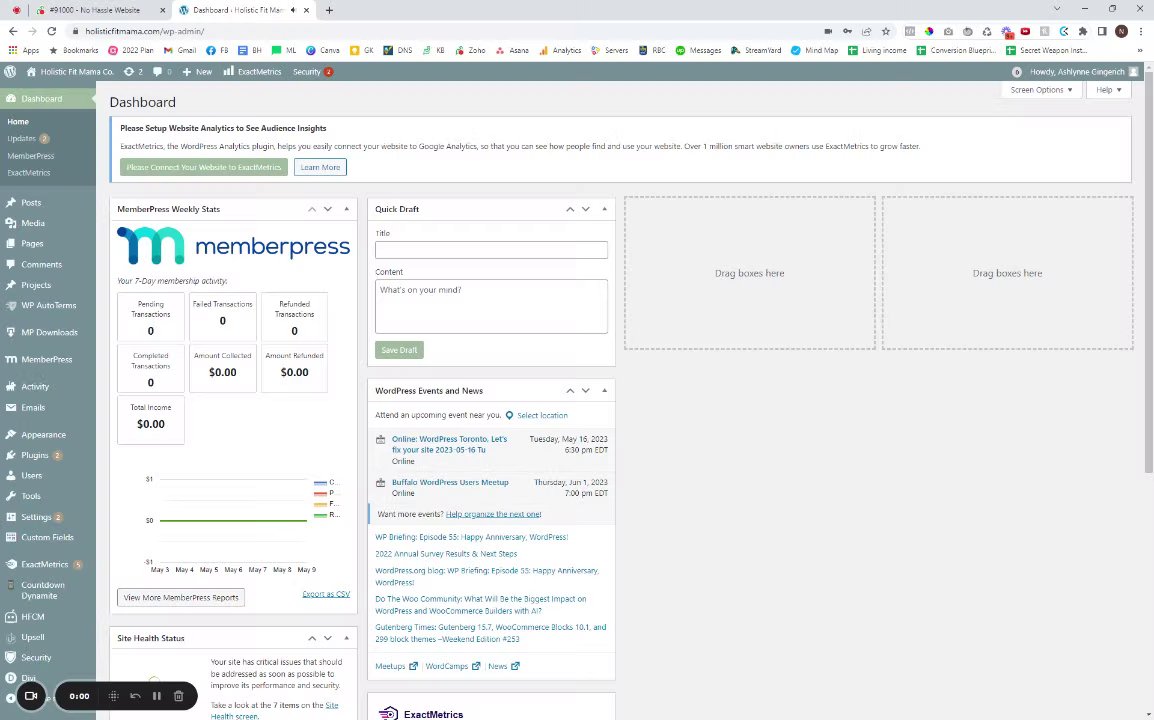This screenshot has width=1154, height=720.
Task: Open Projects in sidebar
Action: tap(36, 285)
